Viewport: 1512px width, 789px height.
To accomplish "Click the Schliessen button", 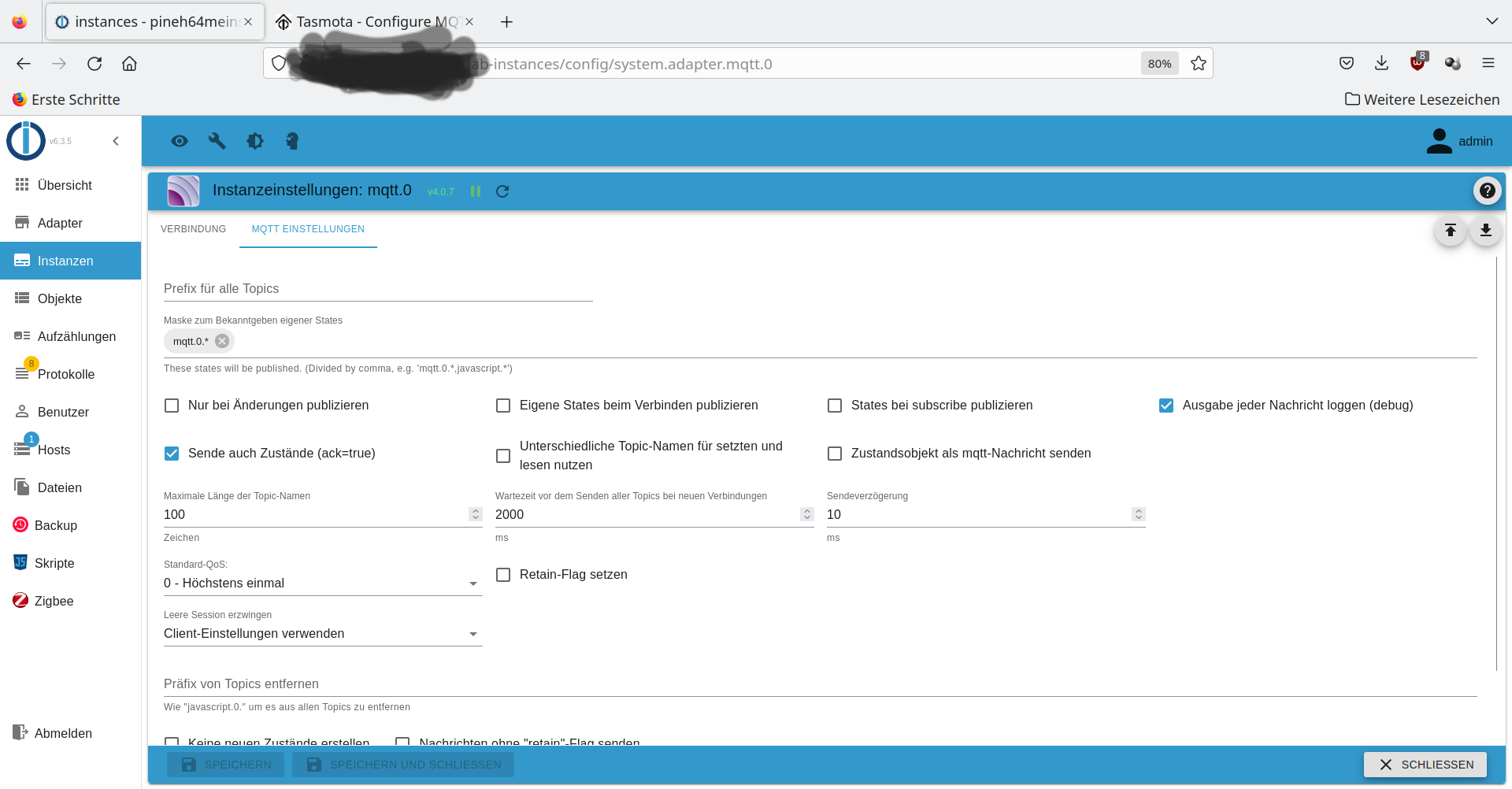I will tap(1425, 765).
